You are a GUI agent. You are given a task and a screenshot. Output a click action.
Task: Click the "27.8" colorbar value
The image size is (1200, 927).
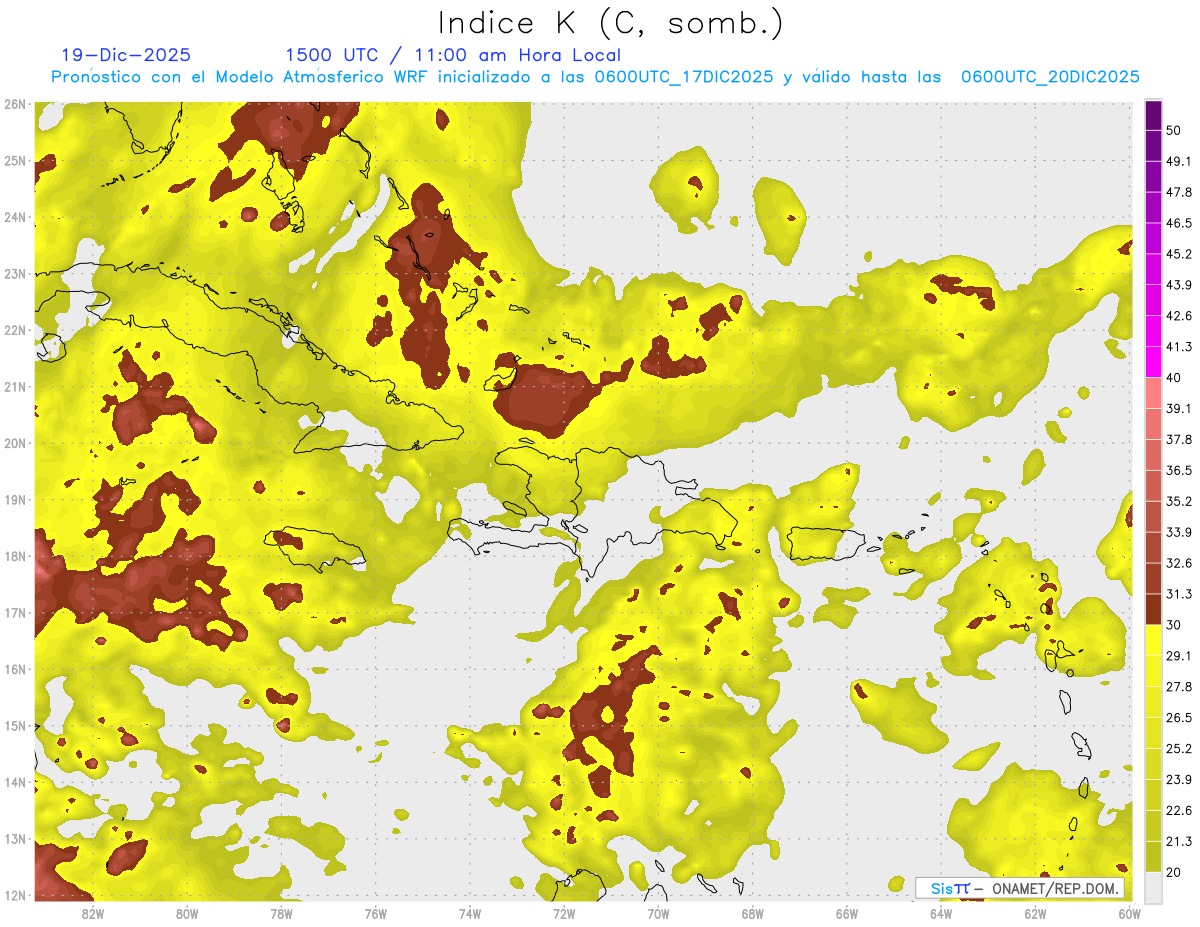1179,687
